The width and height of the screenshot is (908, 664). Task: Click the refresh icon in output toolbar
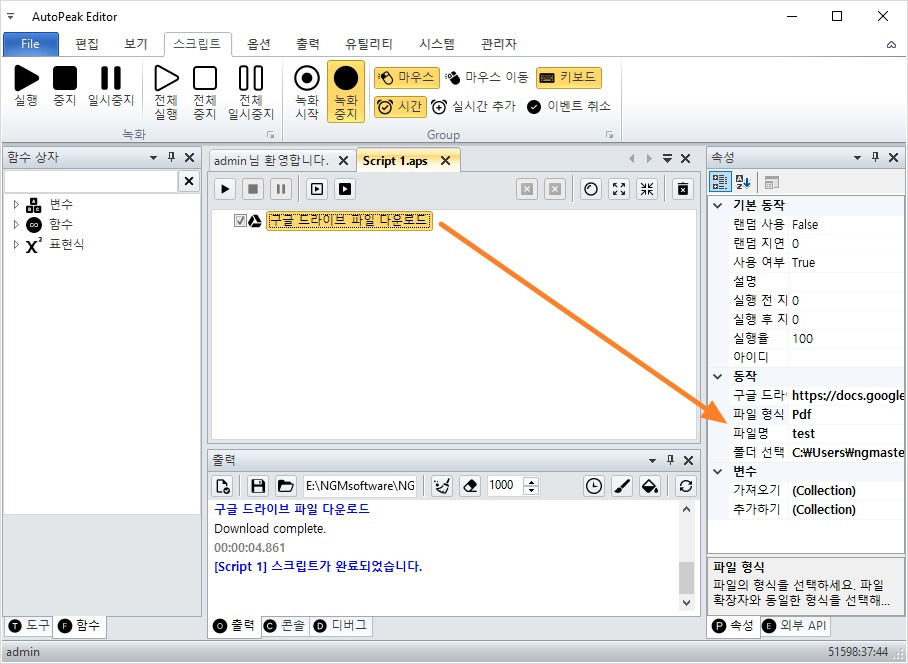(x=686, y=486)
